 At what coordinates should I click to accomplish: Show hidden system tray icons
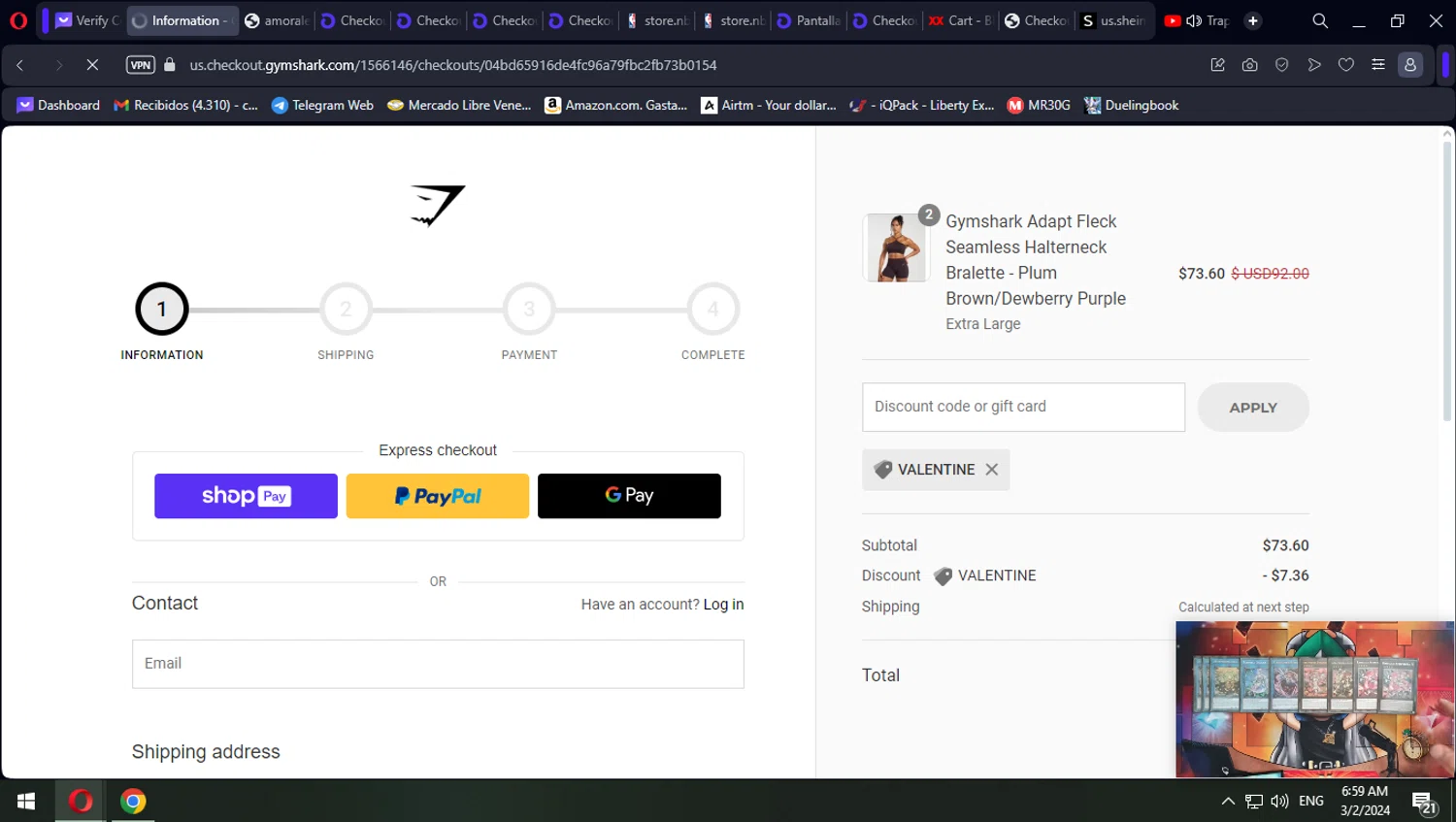click(1228, 801)
